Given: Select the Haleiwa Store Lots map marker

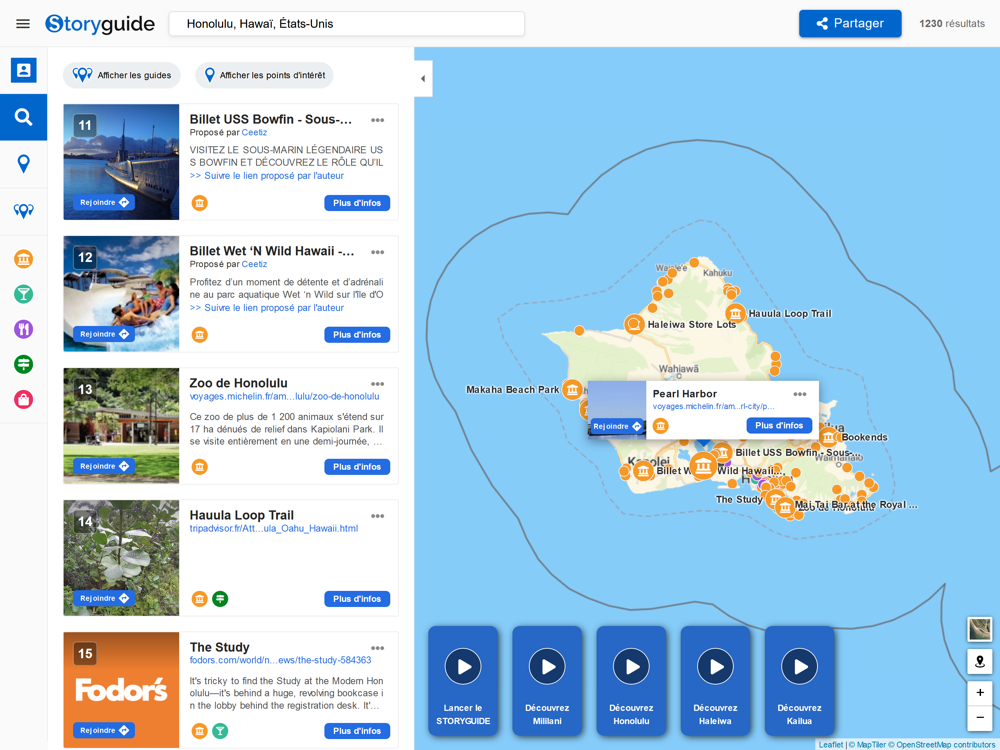Looking at the screenshot, I should (x=634, y=325).
